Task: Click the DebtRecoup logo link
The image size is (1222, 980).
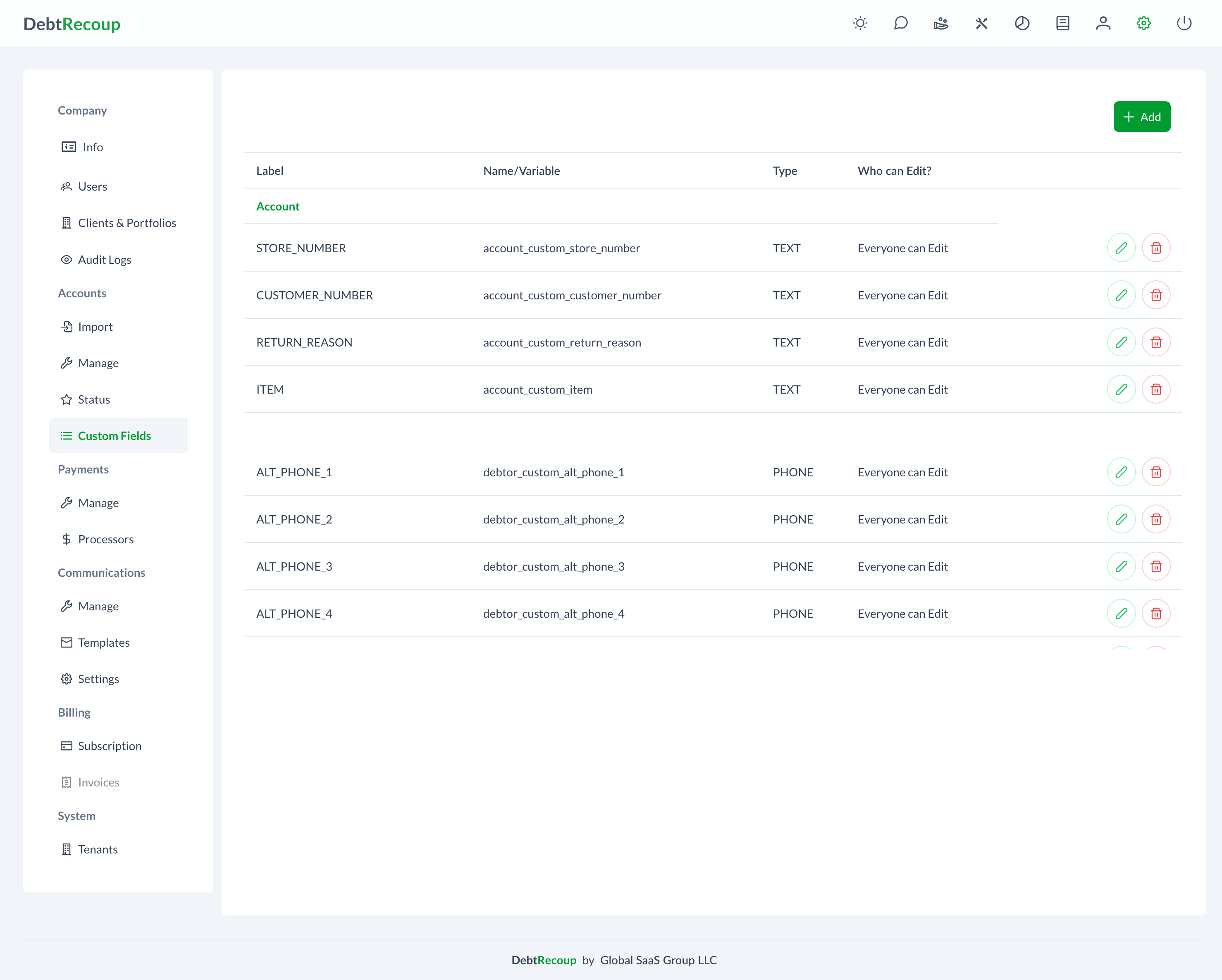Action: point(72,24)
